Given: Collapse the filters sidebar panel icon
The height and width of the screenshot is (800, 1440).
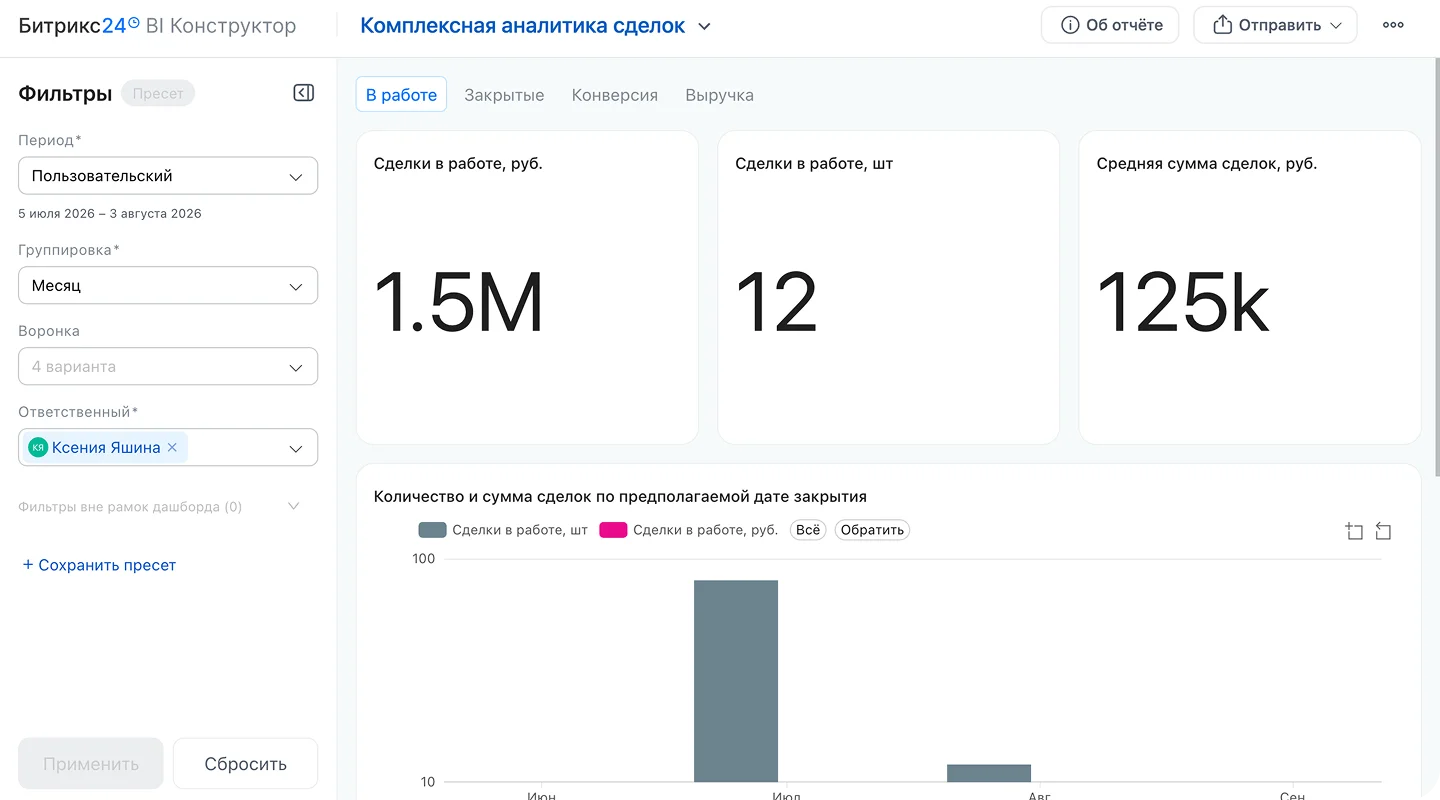Looking at the screenshot, I should [304, 93].
